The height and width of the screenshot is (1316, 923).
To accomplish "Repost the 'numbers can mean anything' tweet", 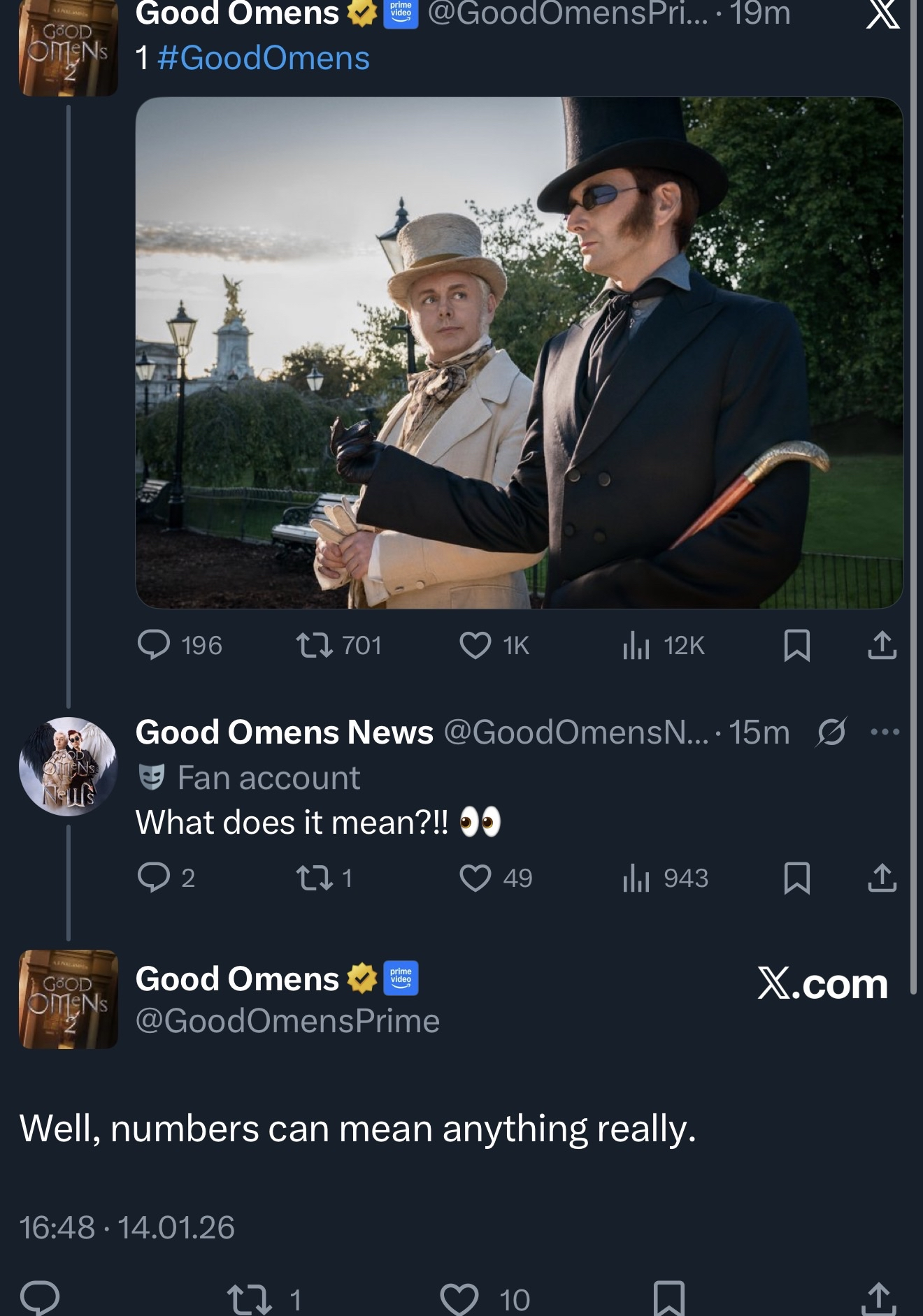I will [250, 1299].
